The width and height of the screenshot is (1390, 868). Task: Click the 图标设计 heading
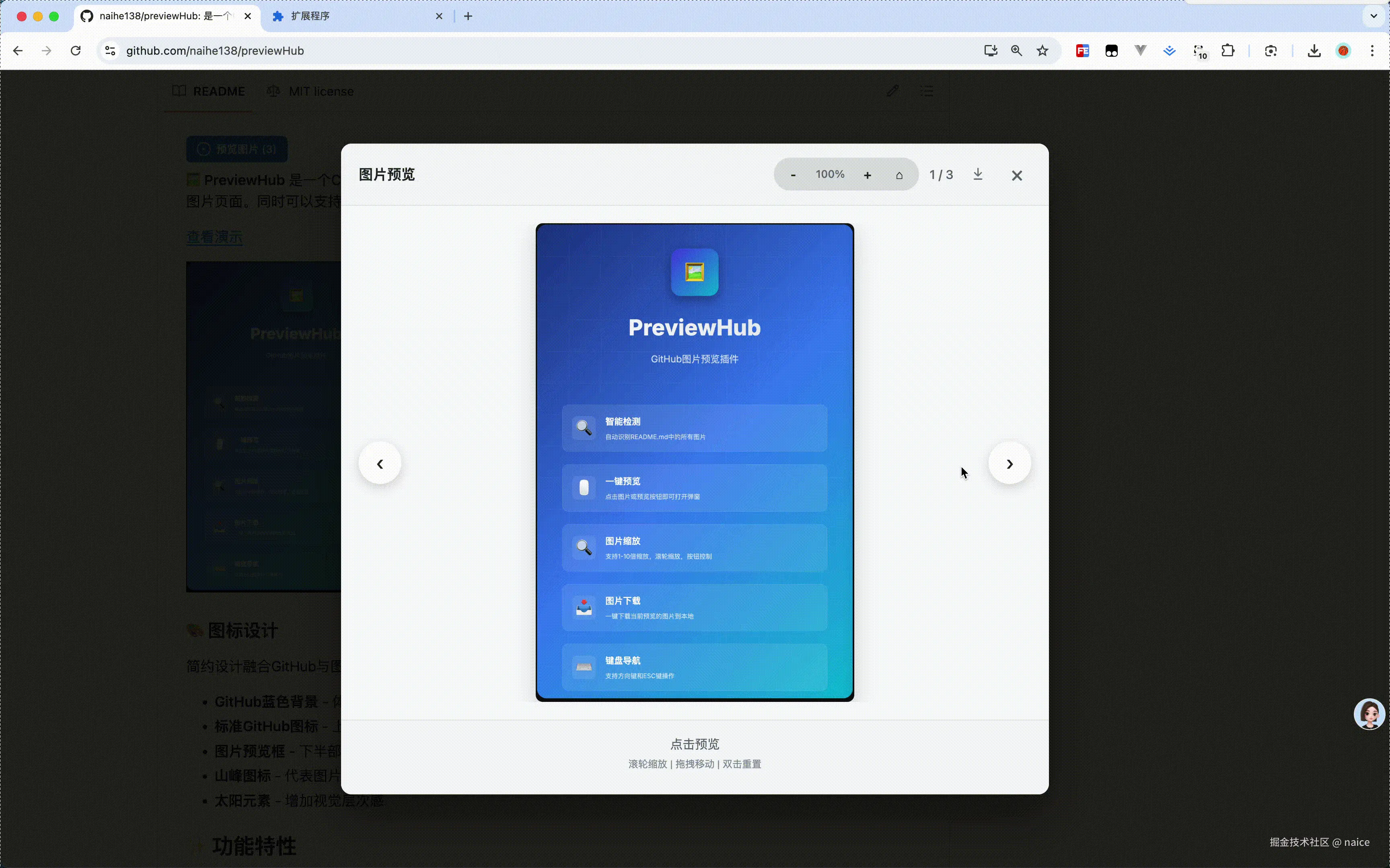(243, 630)
